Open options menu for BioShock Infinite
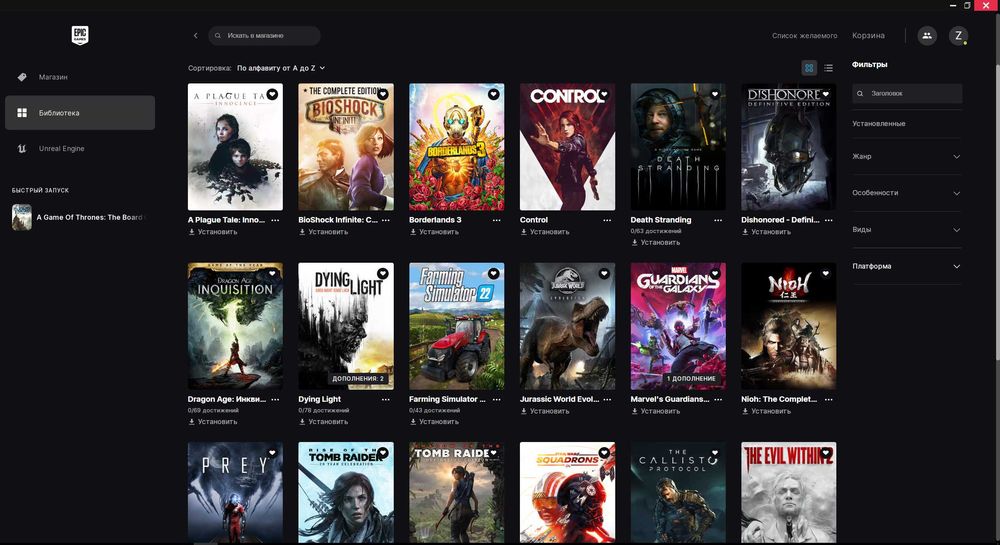Viewport: 1000px width, 545px height. tap(385, 220)
